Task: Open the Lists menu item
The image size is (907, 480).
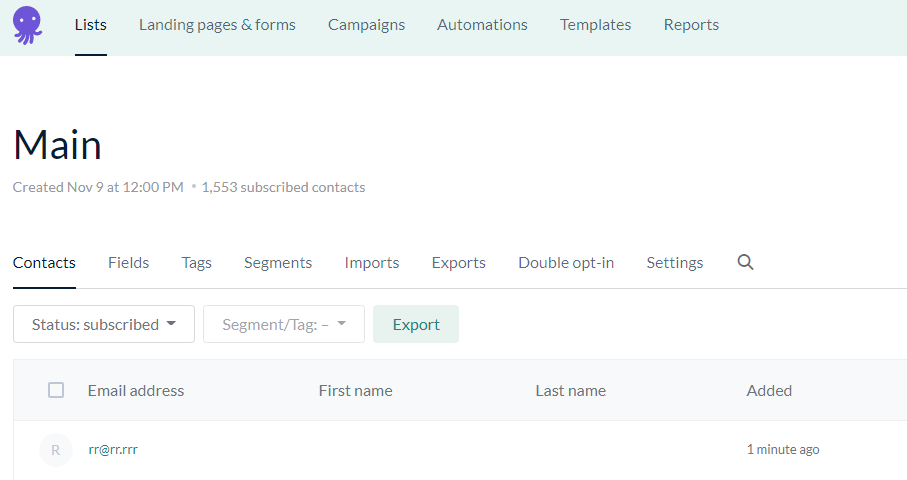Action: pos(90,25)
